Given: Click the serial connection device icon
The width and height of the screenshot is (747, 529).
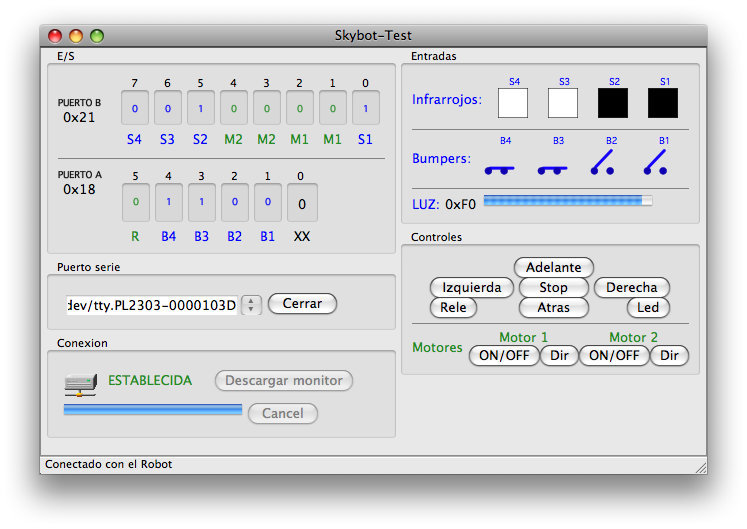Looking at the screenshot, I should pos(79,382).
